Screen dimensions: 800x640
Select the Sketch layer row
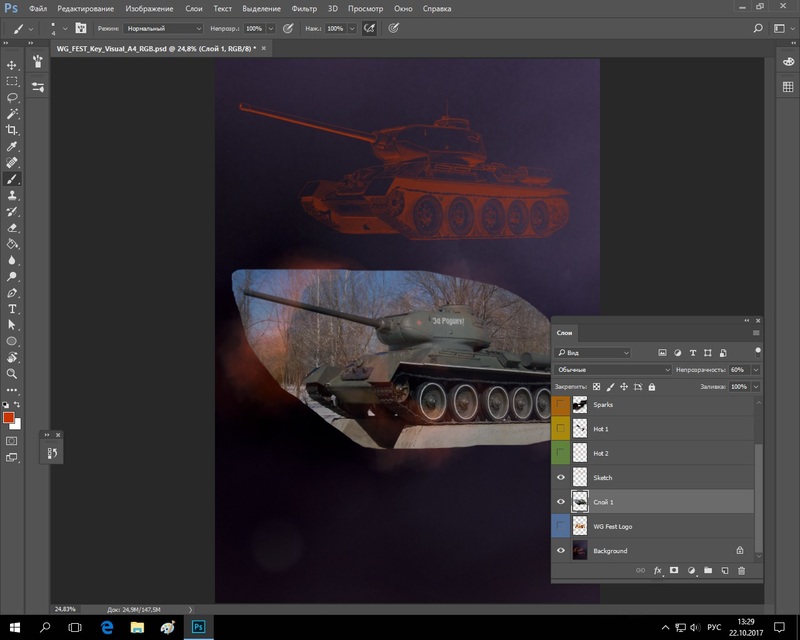coord(653,478)
